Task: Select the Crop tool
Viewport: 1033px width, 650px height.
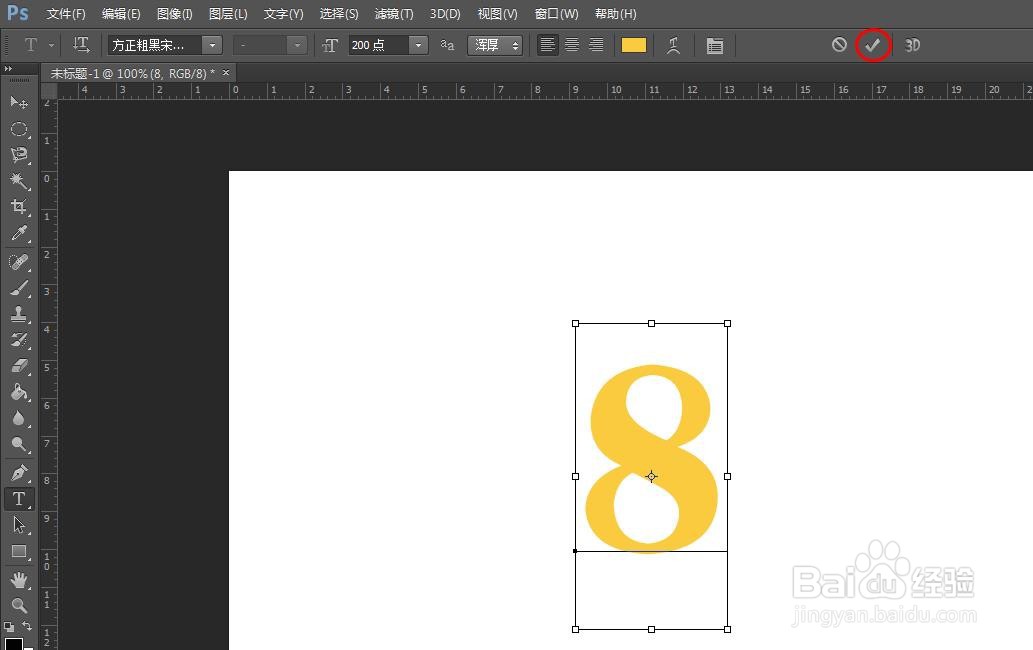Action: [x=18, y=207]
